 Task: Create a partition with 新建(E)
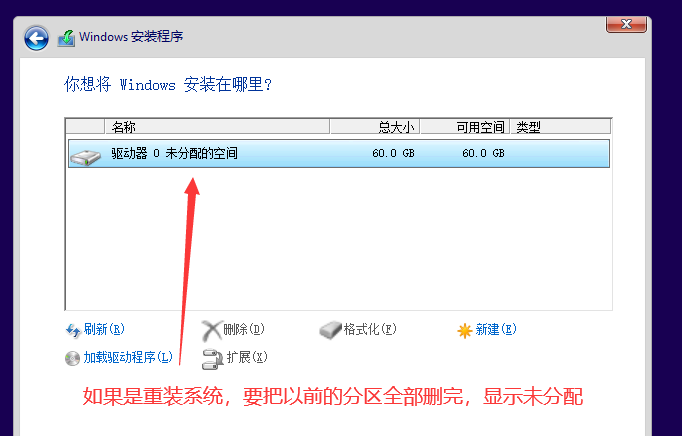pos(496,329)
